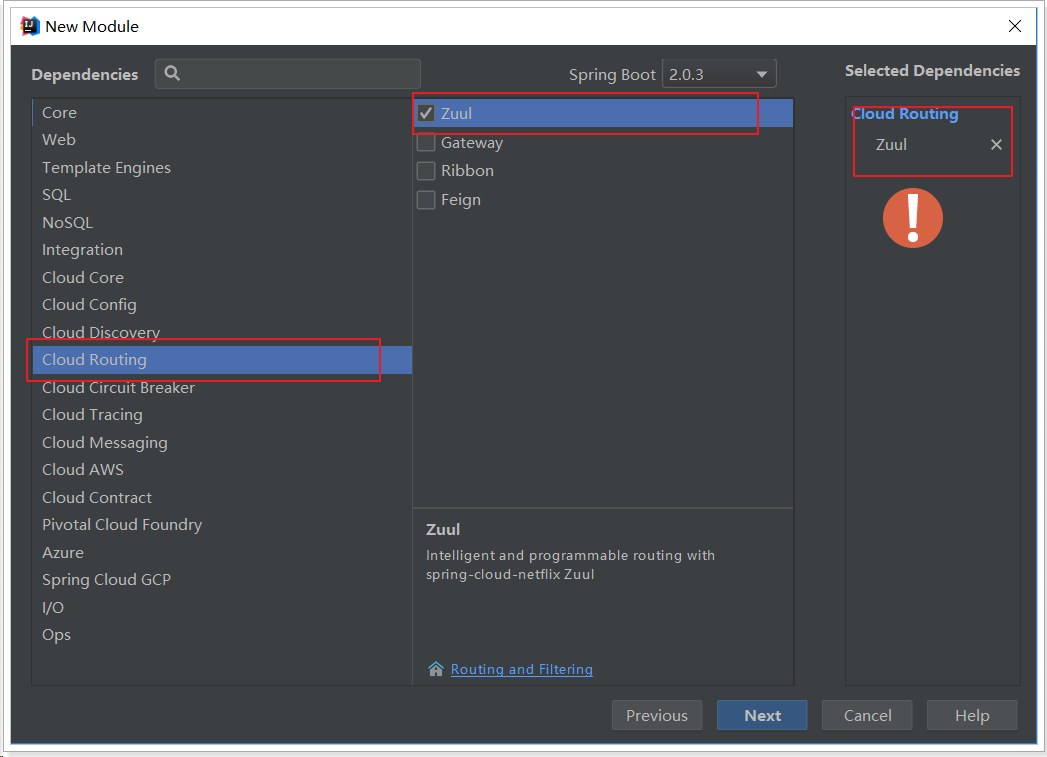Choose the SQL category
Image resolution: width=1047 pixels, height=757 pixels.
222,195
